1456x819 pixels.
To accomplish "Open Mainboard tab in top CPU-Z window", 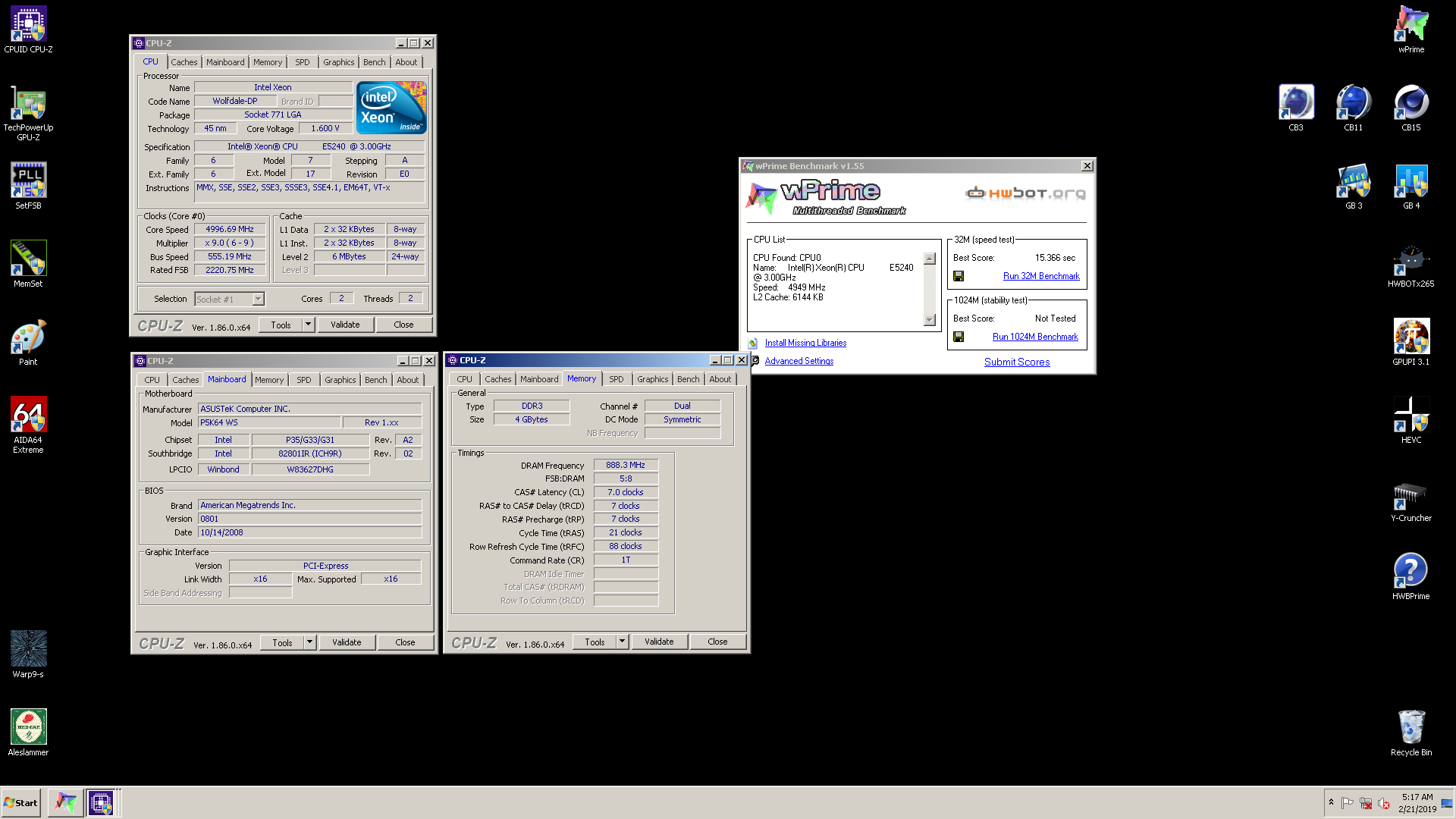I will 225,62.
